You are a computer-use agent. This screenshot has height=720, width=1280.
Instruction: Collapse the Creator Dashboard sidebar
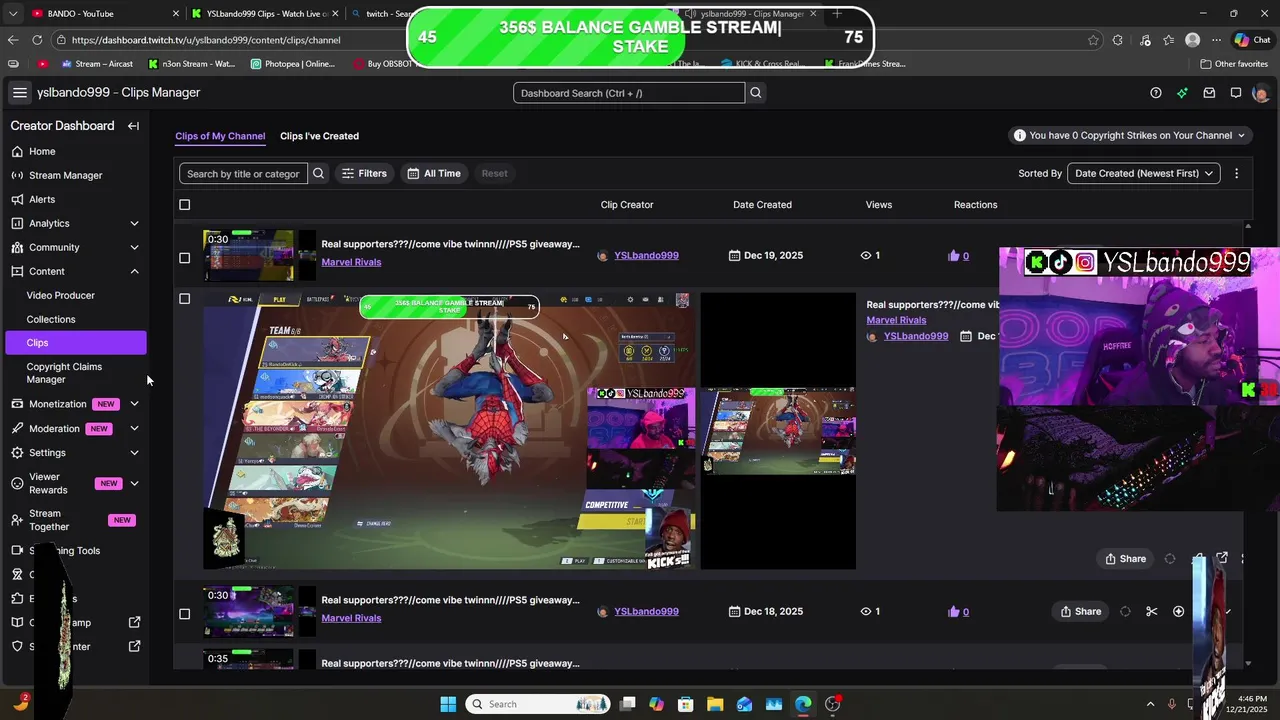[x=133, y=126]
